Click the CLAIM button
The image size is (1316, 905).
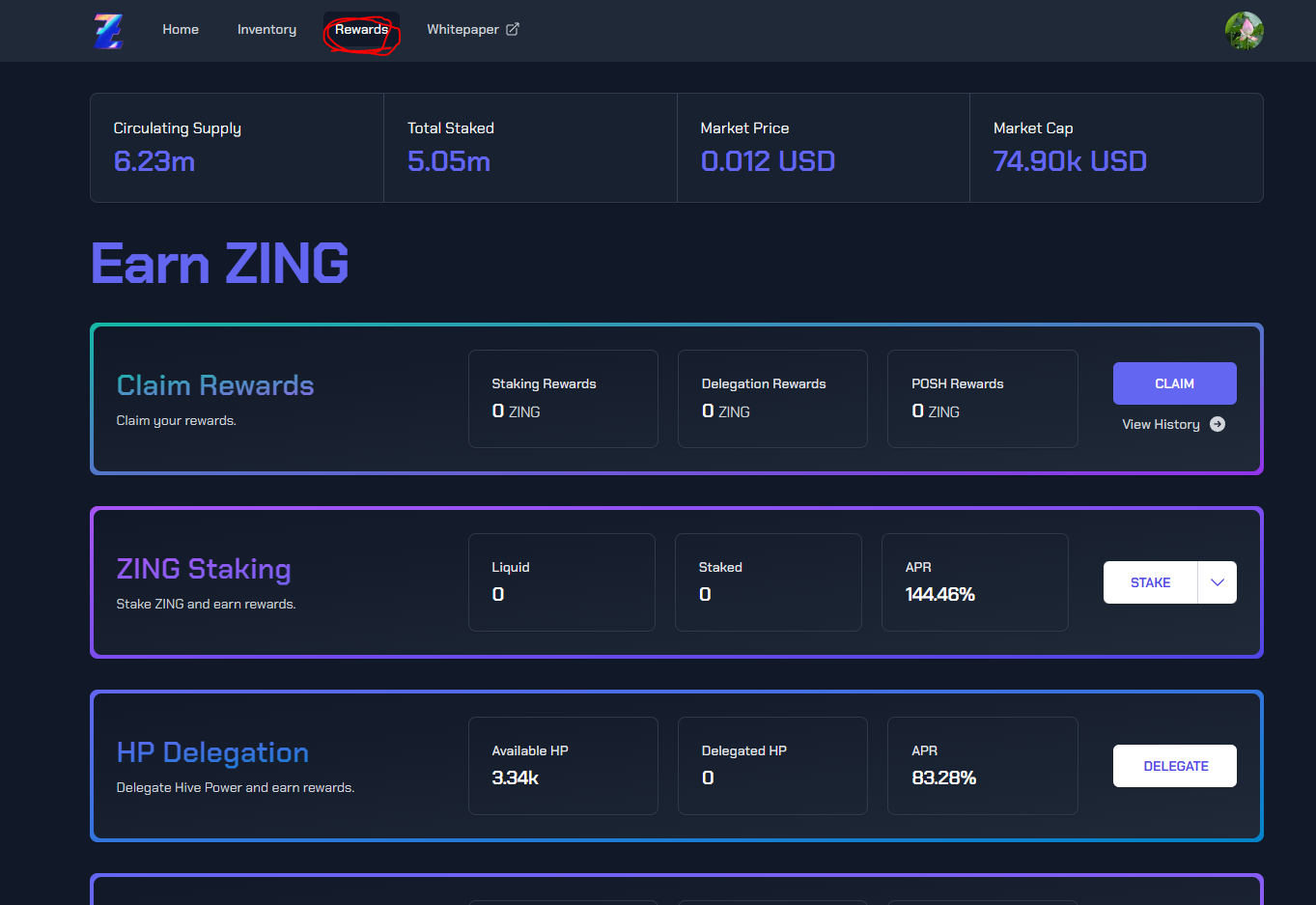click(1174, 383)
